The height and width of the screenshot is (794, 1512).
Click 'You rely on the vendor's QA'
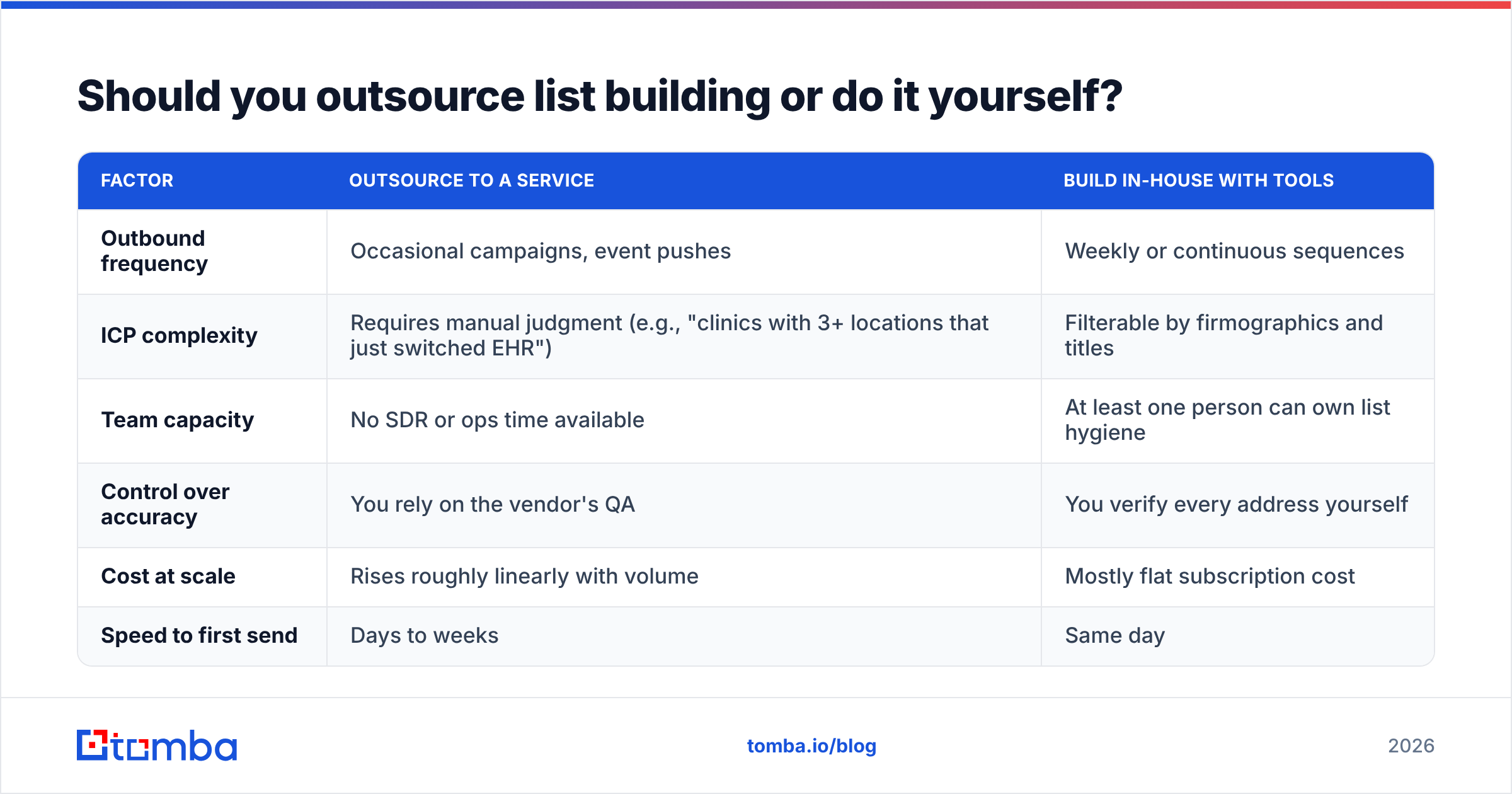[x=493, y=504]
